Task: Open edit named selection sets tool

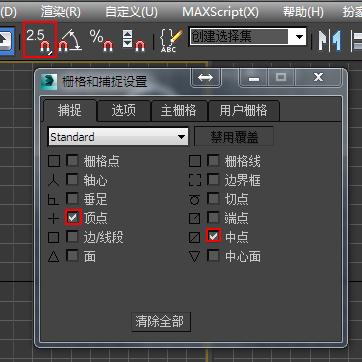Action: (x=171, y=41)
